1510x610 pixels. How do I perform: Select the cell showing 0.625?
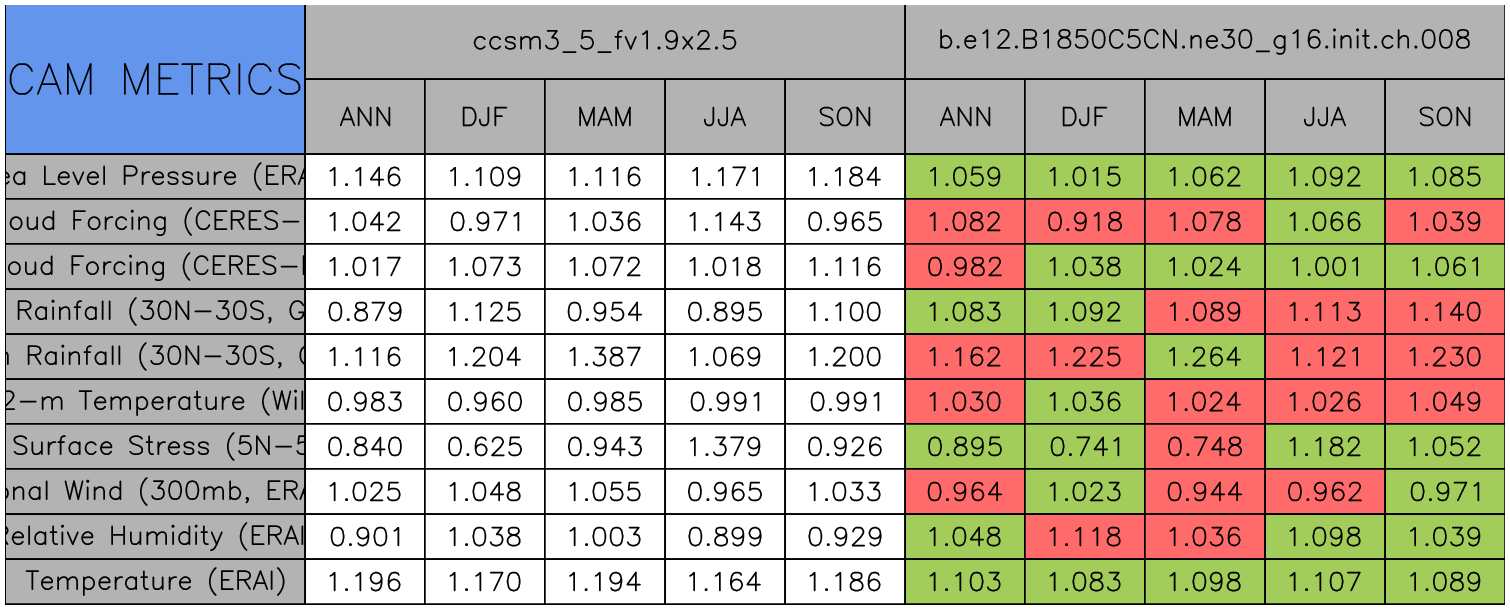485,447
